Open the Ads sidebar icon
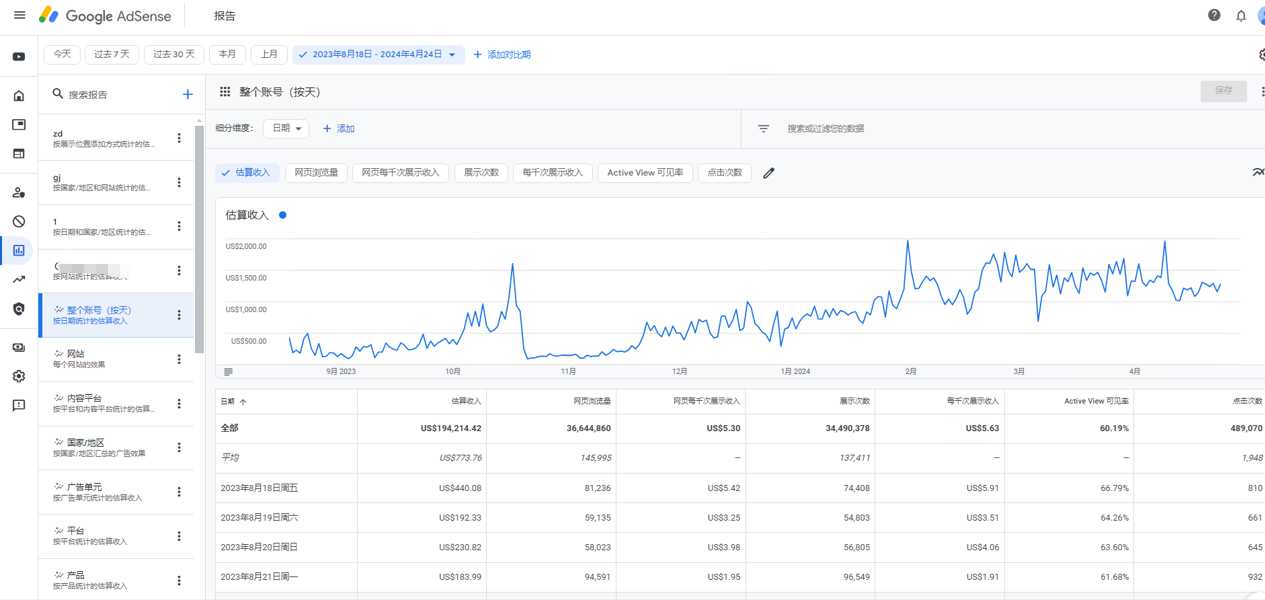The width and height of the screenshot is (1265, 600). [19, 125]
